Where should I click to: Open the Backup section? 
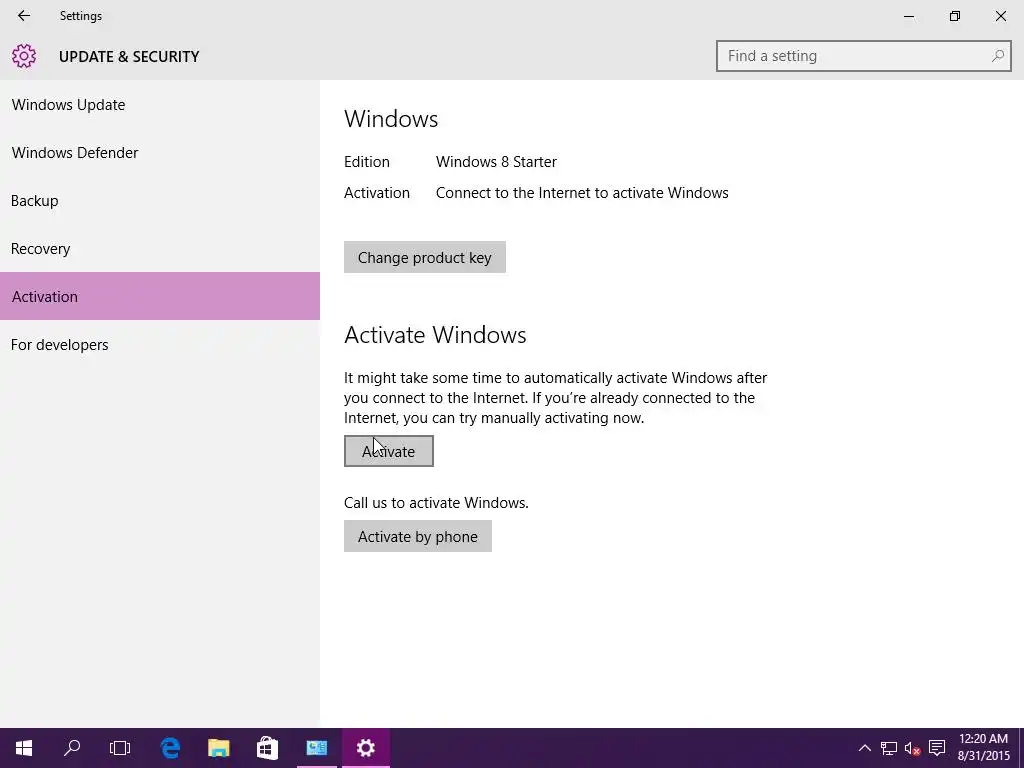(160, 200)
